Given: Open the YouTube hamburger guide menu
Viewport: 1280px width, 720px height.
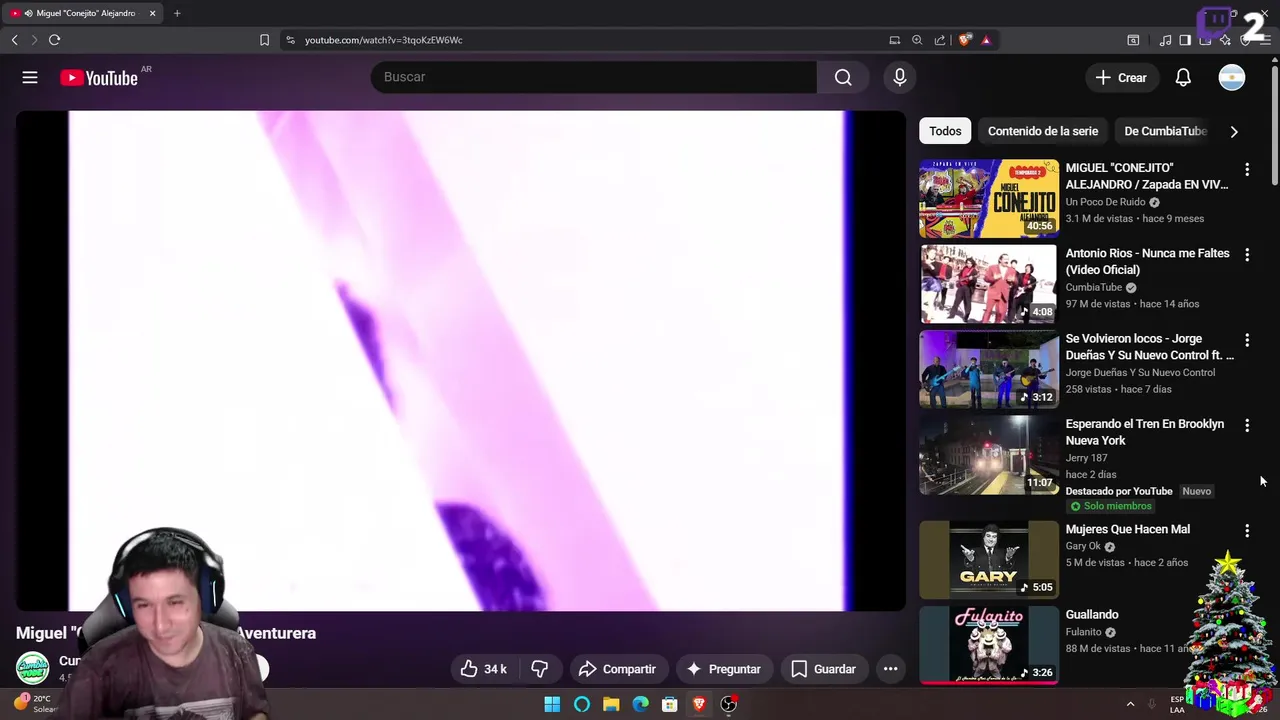Looking at the screenshot, I should (30, 77).
